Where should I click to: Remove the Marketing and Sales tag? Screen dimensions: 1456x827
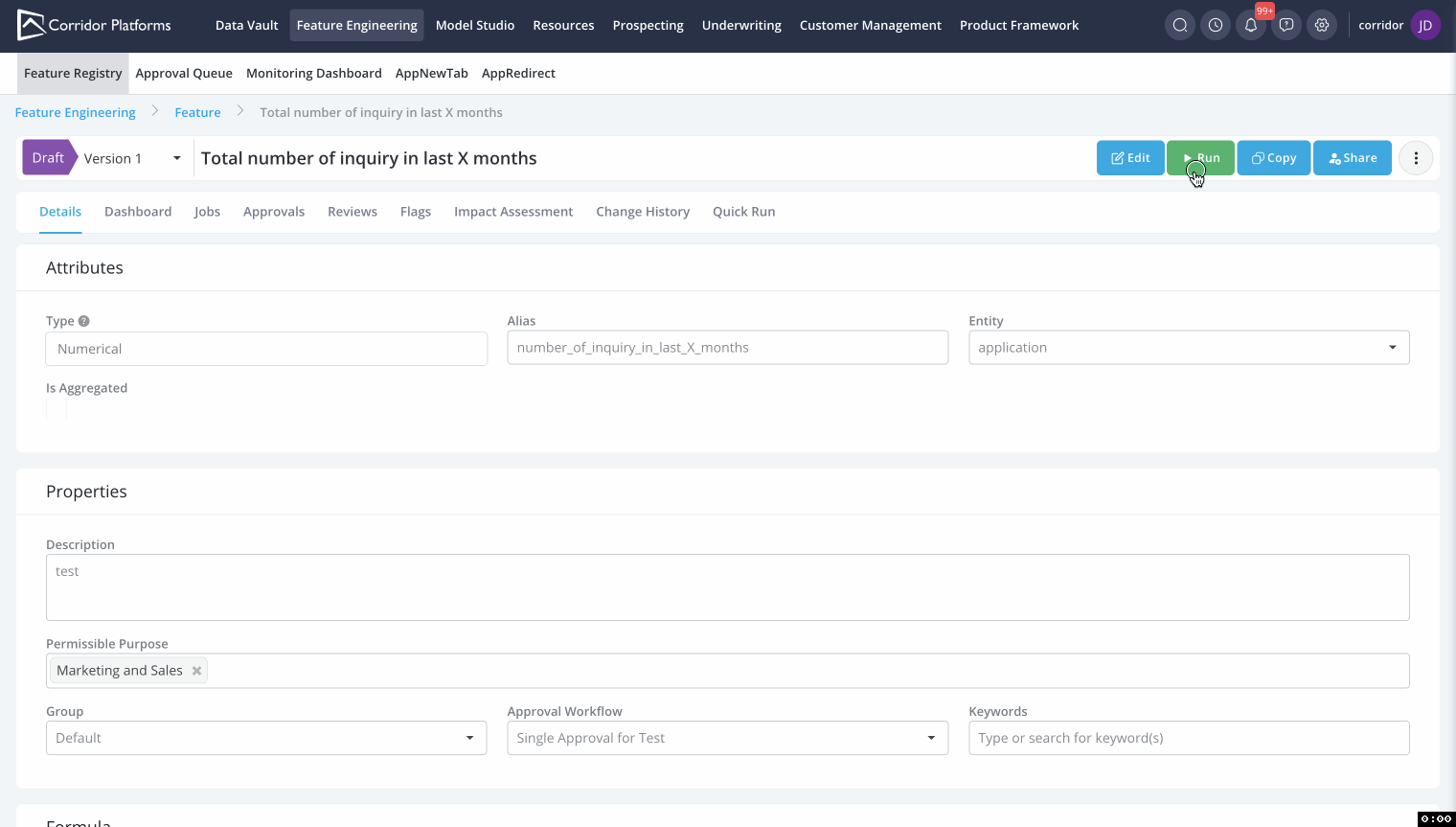[196, 671]
